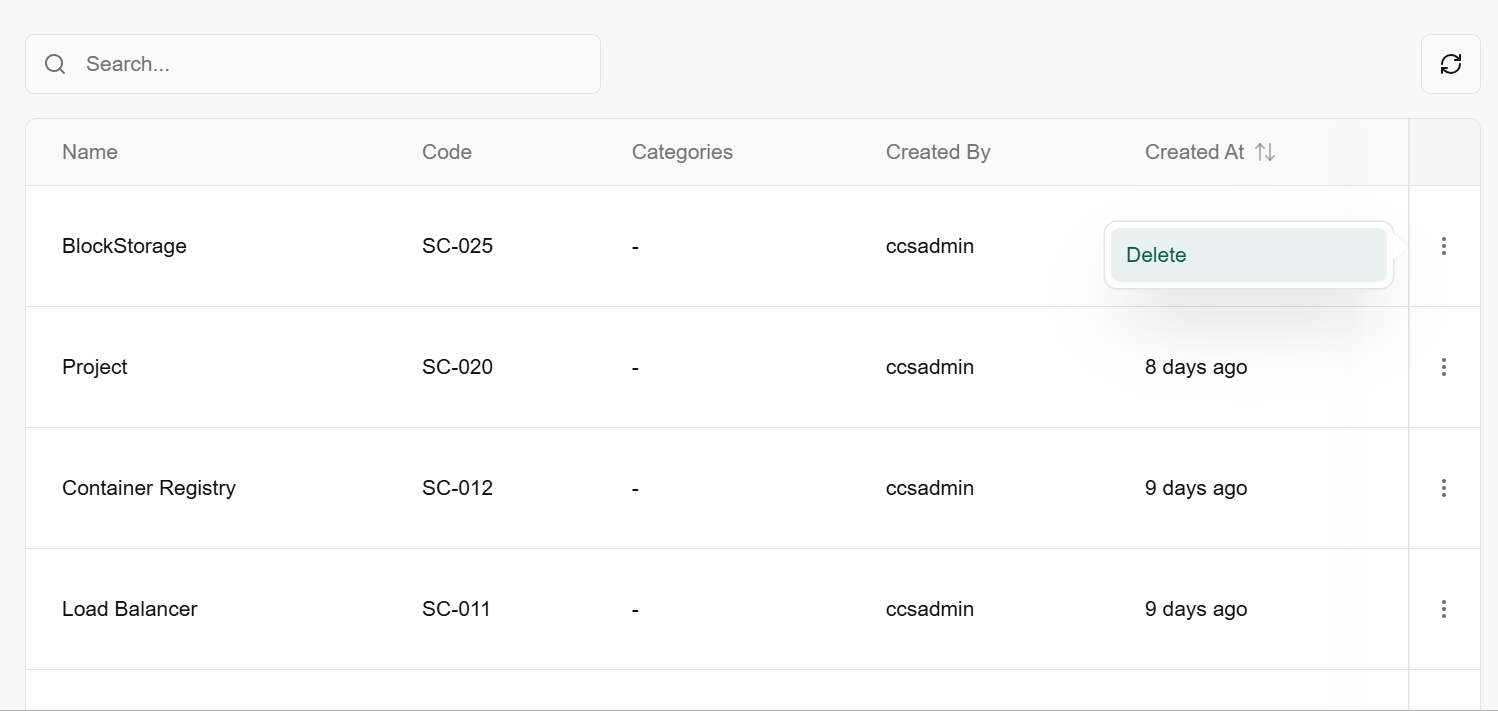Click the Created By column header
1498x711 pixels.
[938, 152]
